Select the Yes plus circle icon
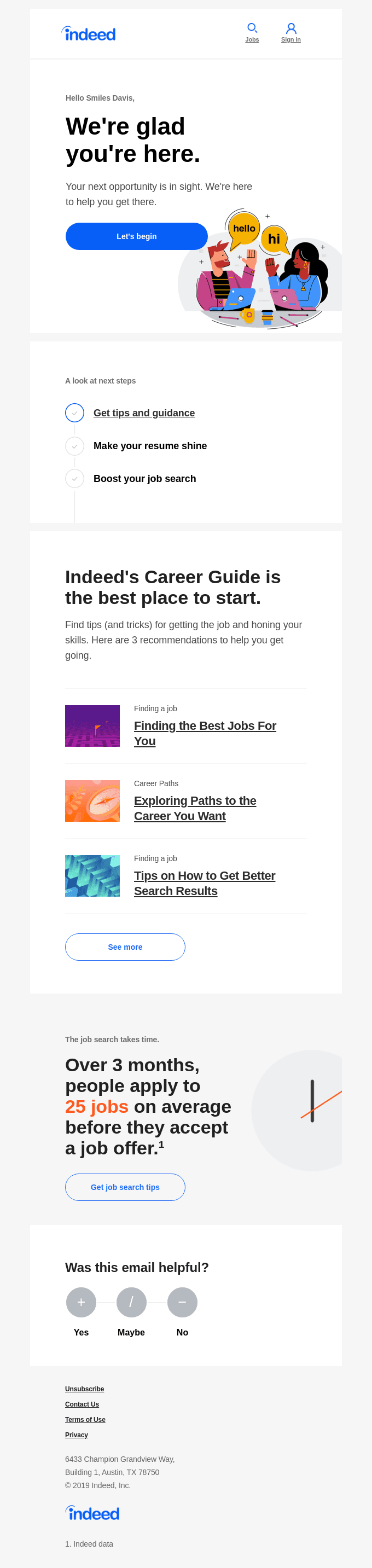This screenshot has height=1568, width=372. coord(81,1302)
